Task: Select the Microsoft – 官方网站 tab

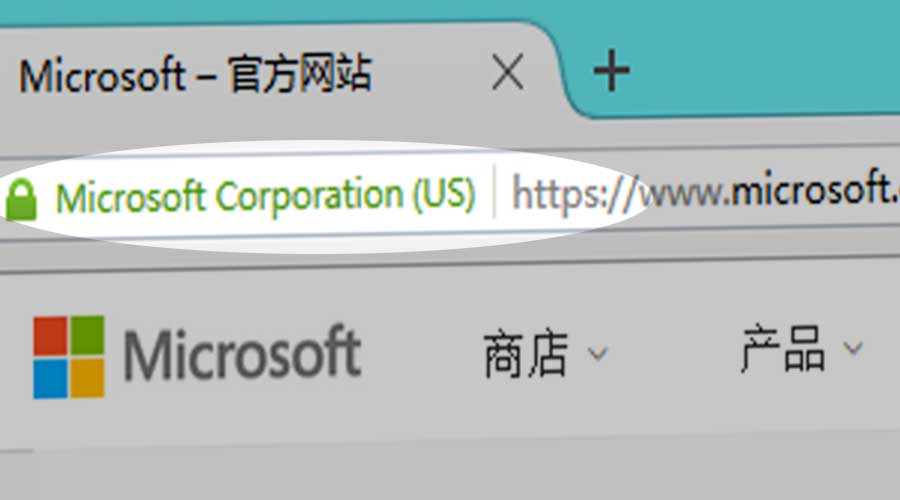Action: [x=196, y=74]
